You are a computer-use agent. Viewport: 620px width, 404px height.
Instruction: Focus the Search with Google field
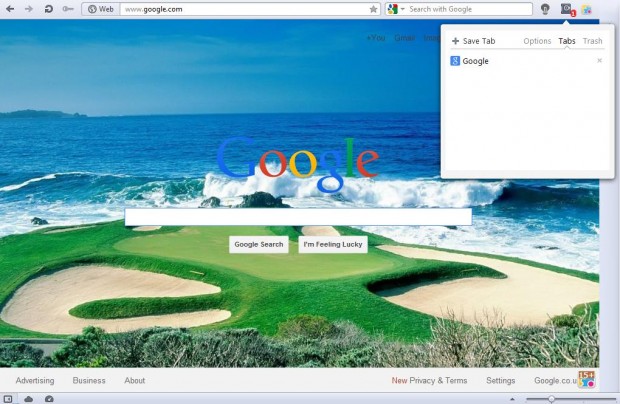(x=469, y=9)
